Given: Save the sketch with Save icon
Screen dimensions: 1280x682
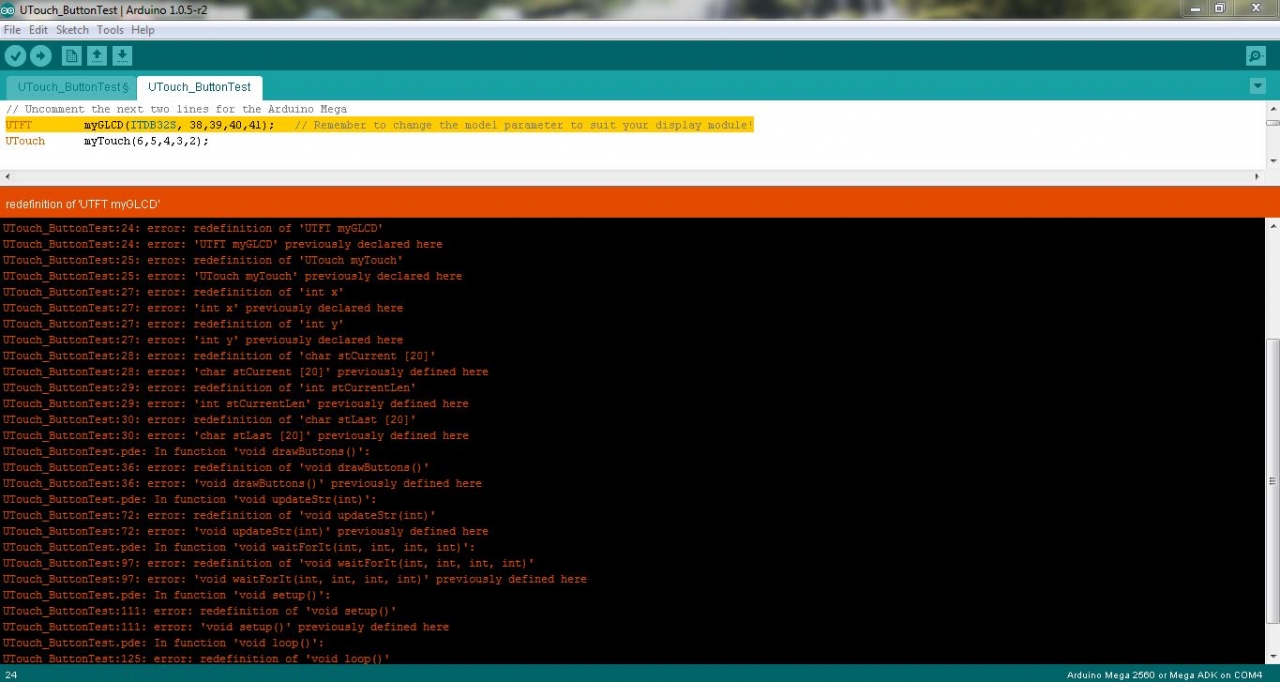Looking at the screenshot, I should [x=122, y=56].
